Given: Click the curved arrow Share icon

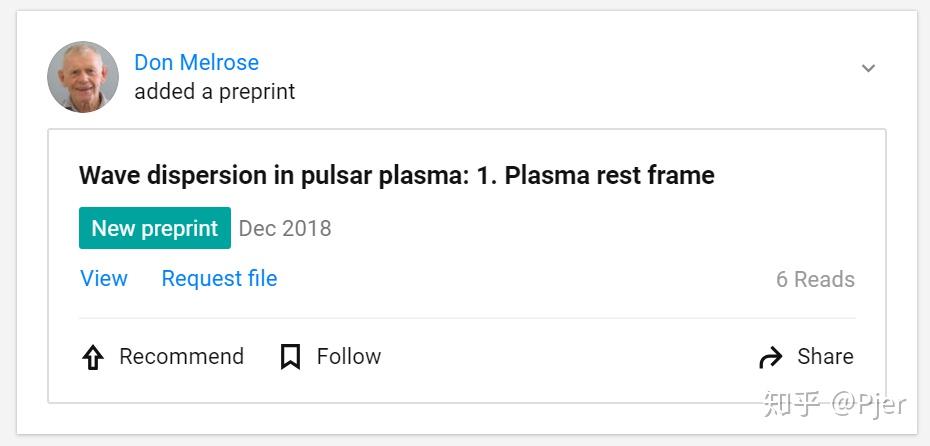Looking at the screenshot, I should [770, 357].
